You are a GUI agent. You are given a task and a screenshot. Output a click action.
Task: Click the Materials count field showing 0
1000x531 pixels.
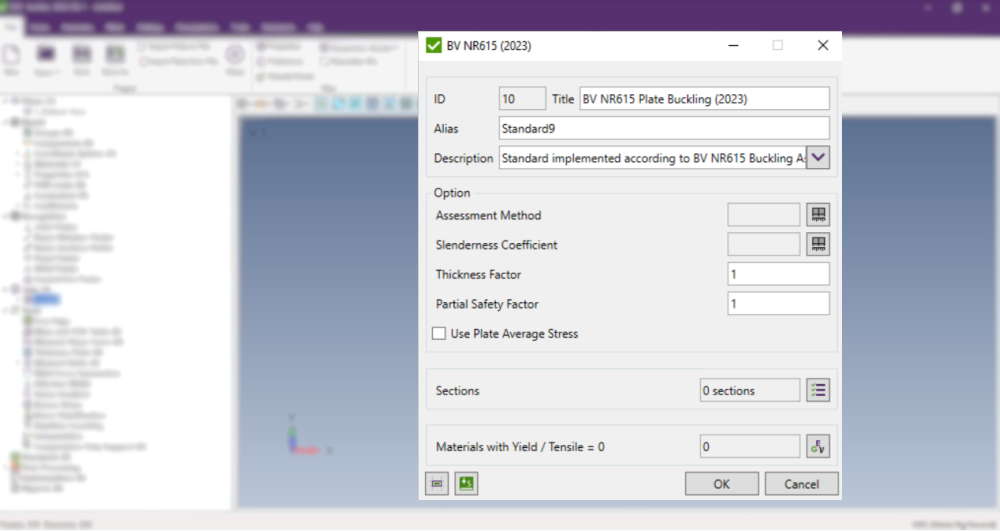click(x=750, y=446)
